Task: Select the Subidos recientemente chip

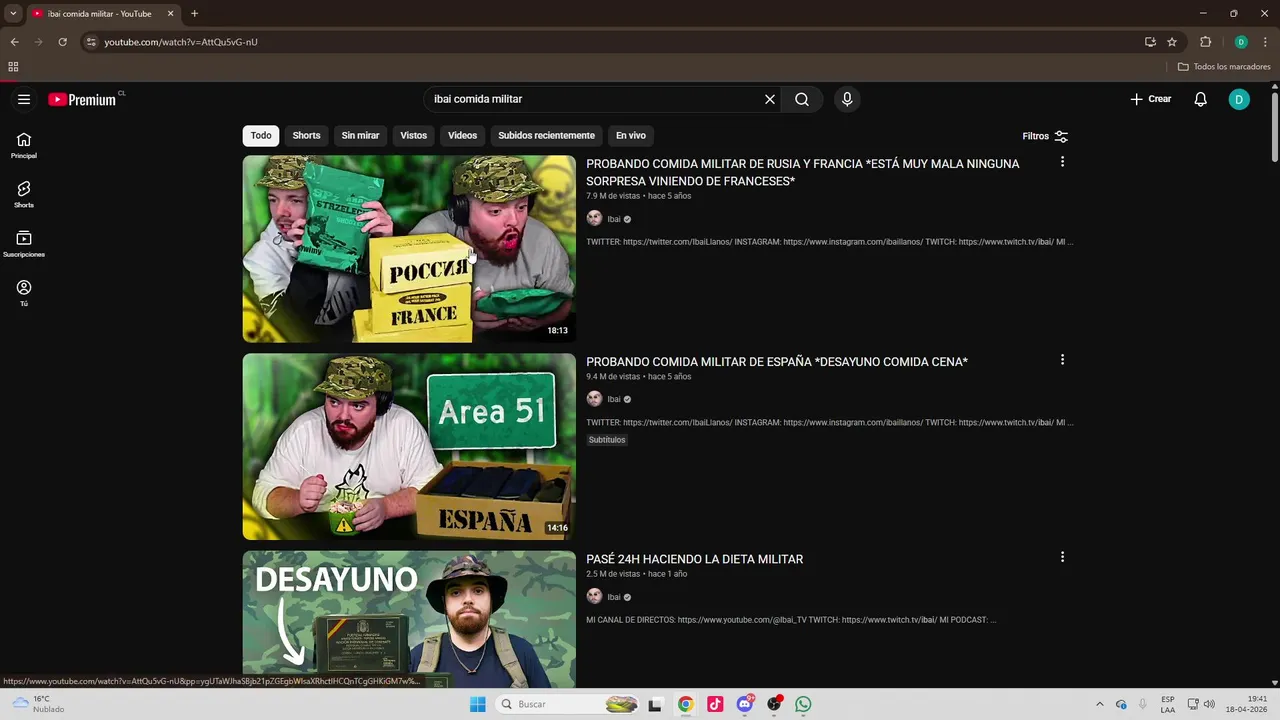Action: (546, 136)
